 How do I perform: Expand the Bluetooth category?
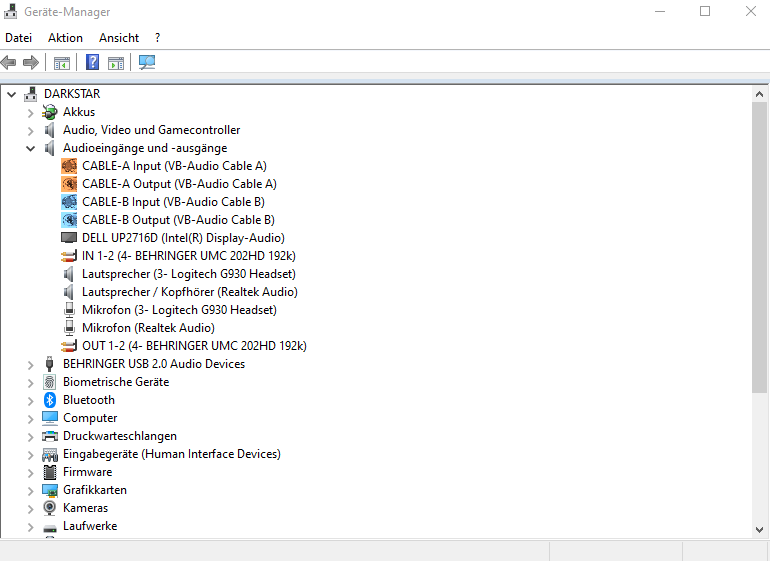click(x=30, y=401)
